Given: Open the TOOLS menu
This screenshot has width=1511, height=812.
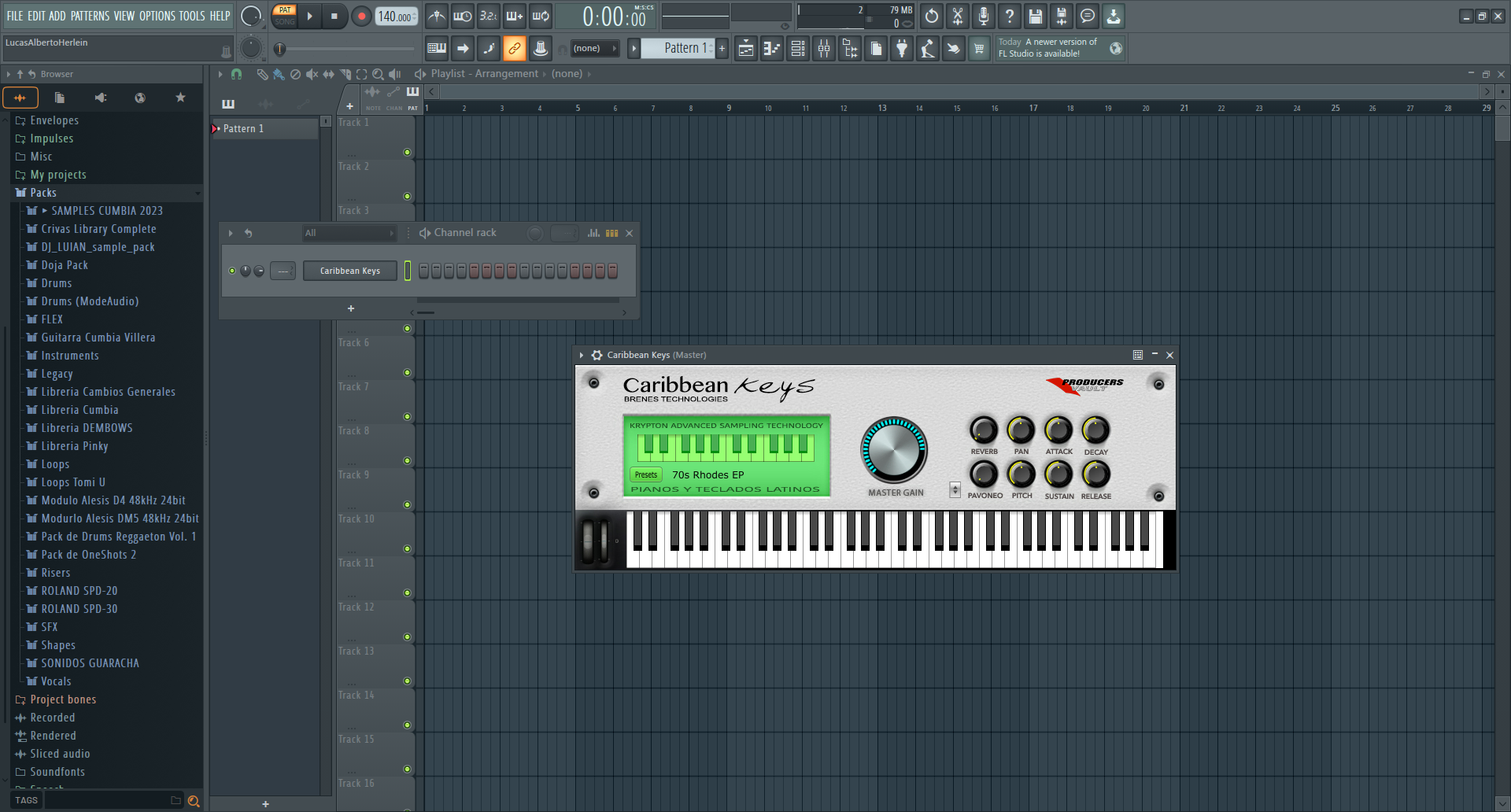Looking at the screenshot, I should [x=192, y=16].
